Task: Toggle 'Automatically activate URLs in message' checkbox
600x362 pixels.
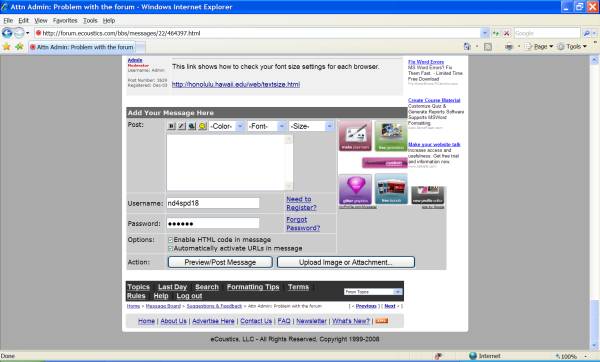Action: click(x=171, y=249)
